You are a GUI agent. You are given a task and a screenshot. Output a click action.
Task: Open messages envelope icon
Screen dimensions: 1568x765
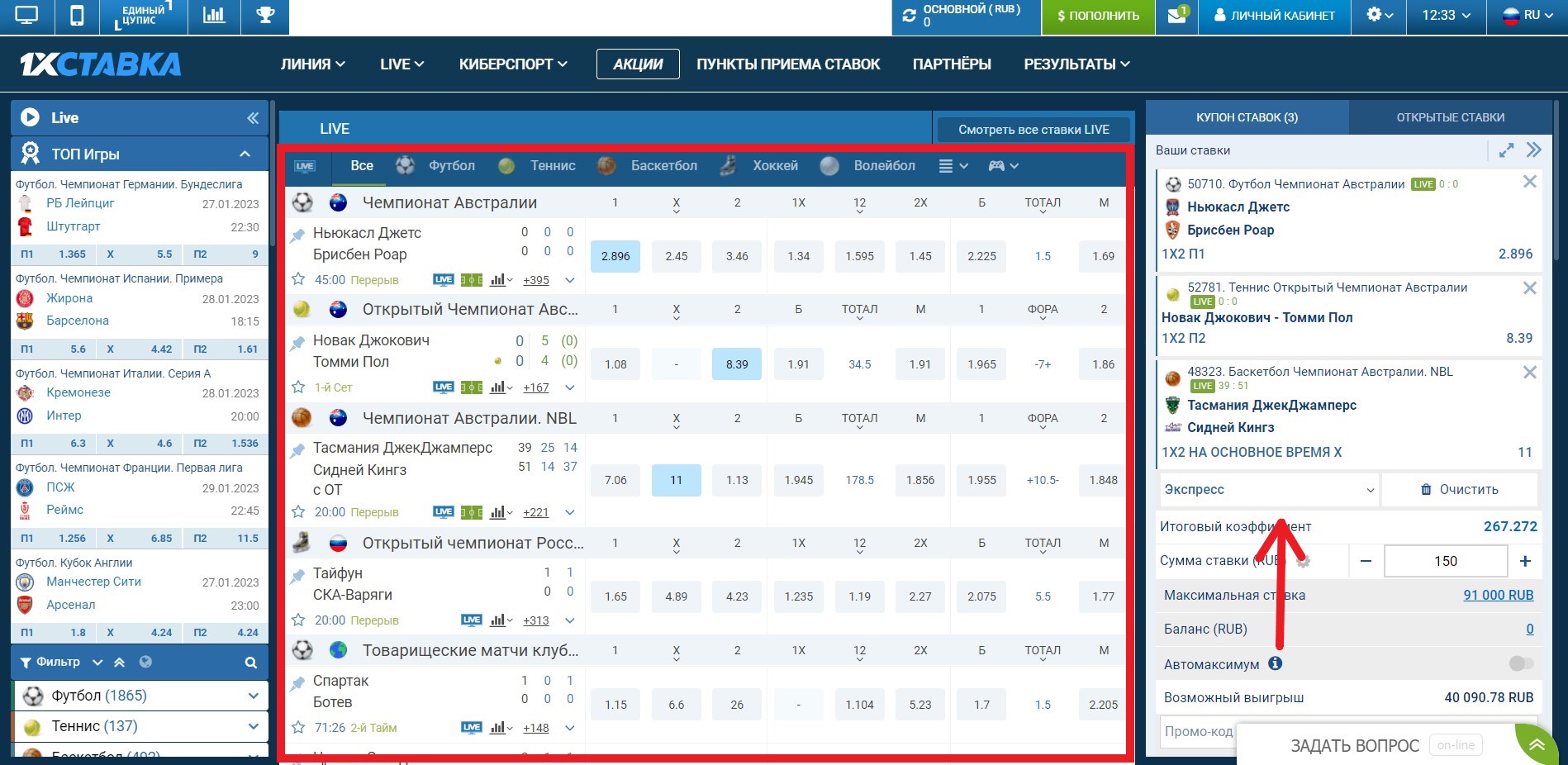click(x=1176, y=16)
